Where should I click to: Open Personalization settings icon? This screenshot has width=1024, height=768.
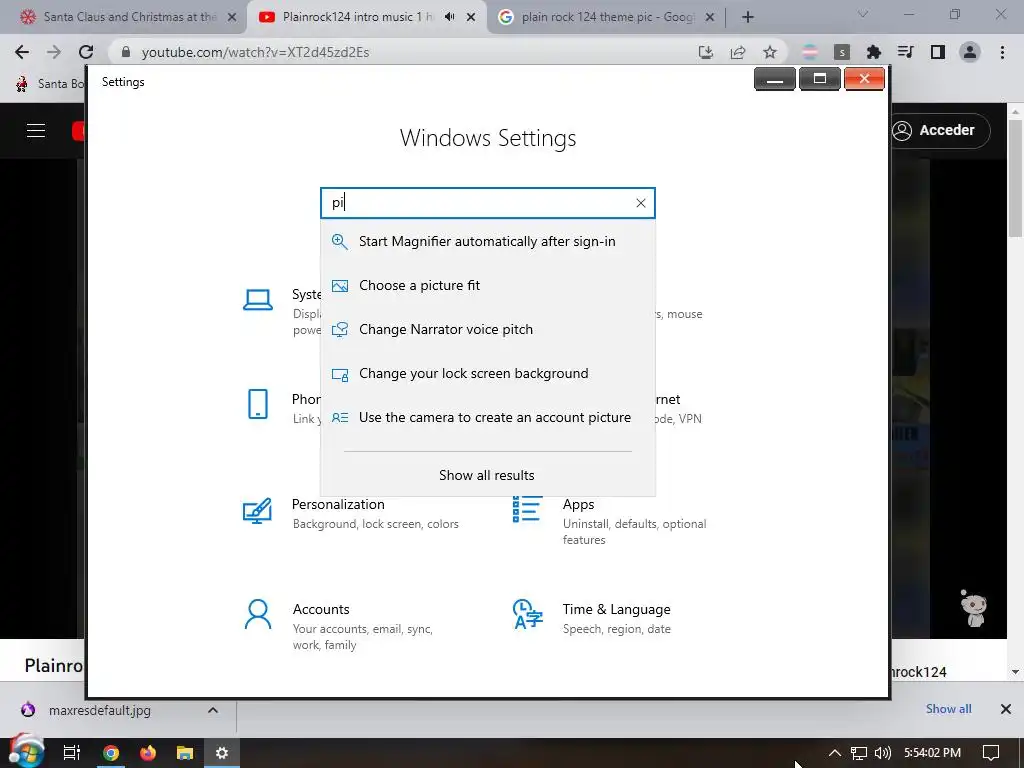click(257, 511)
